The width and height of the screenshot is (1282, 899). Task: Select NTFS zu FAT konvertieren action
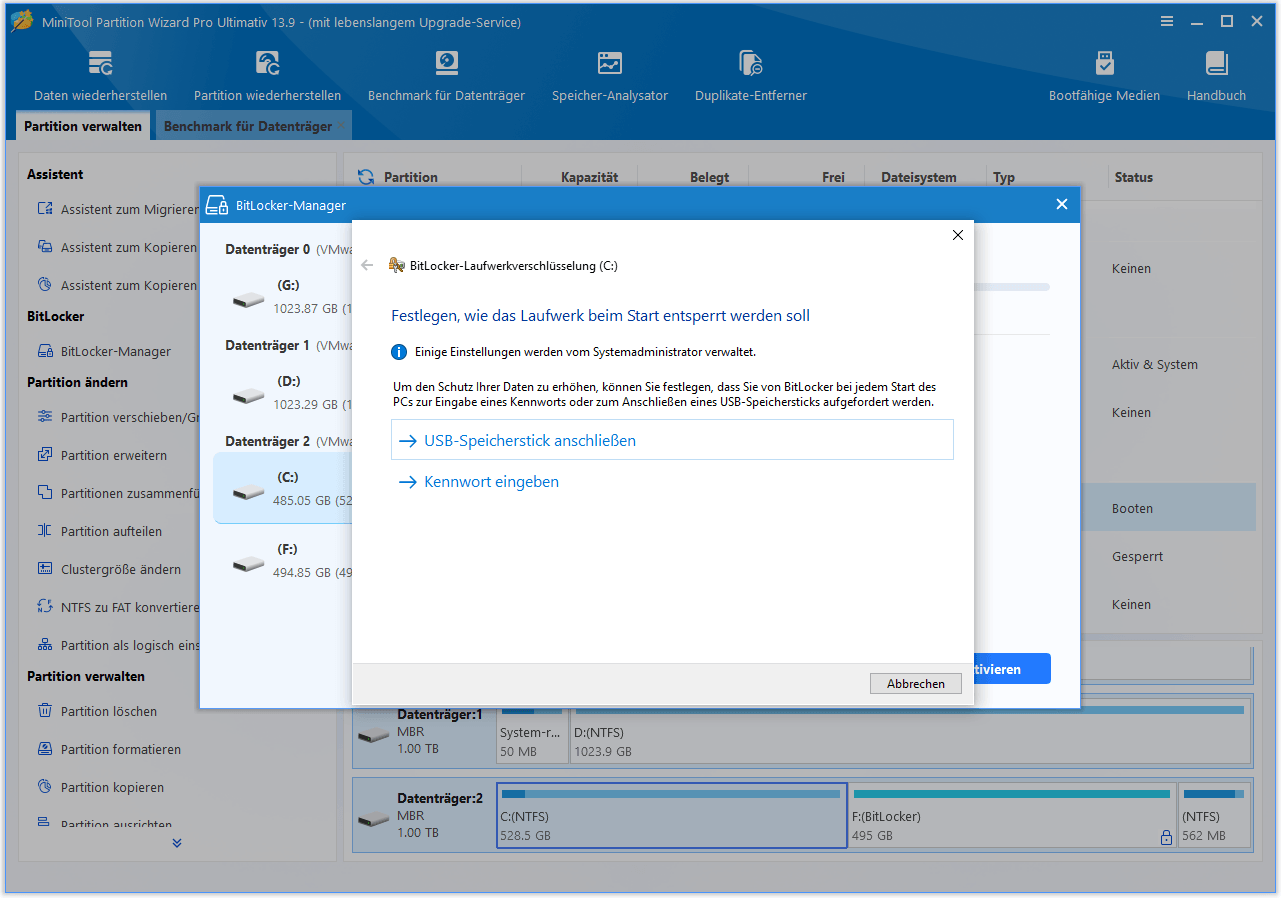tap(117, 607)
